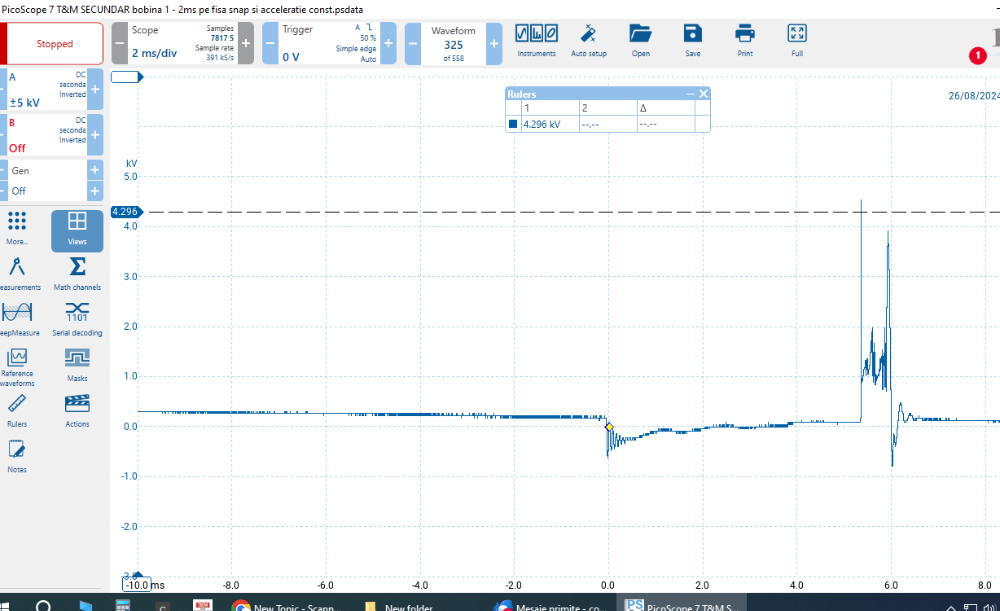Select the 4.296 ruler handle on axis
This screenshot has height=611, width=1000.
tap(125, 212)
